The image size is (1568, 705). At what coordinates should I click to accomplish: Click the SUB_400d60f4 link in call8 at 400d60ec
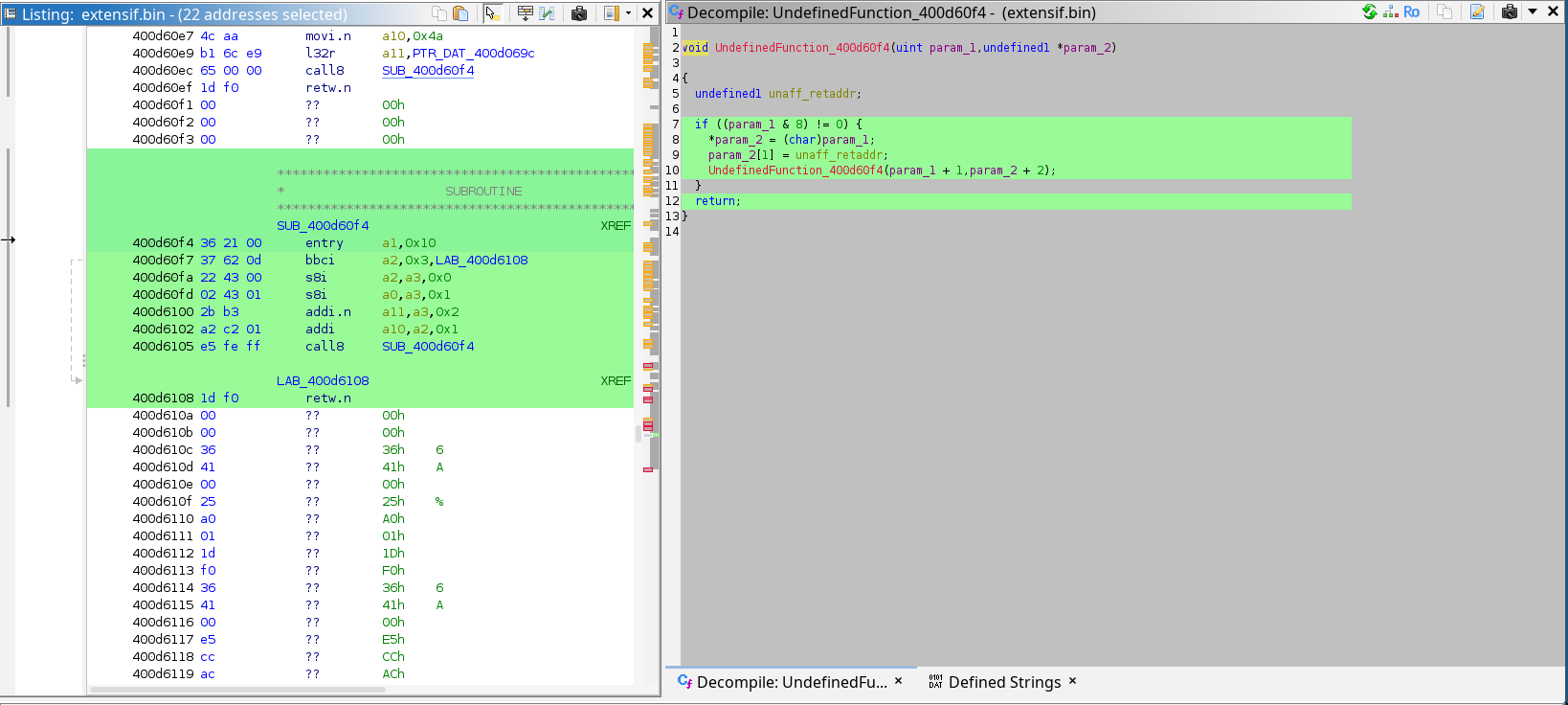(x=428, y=71)
